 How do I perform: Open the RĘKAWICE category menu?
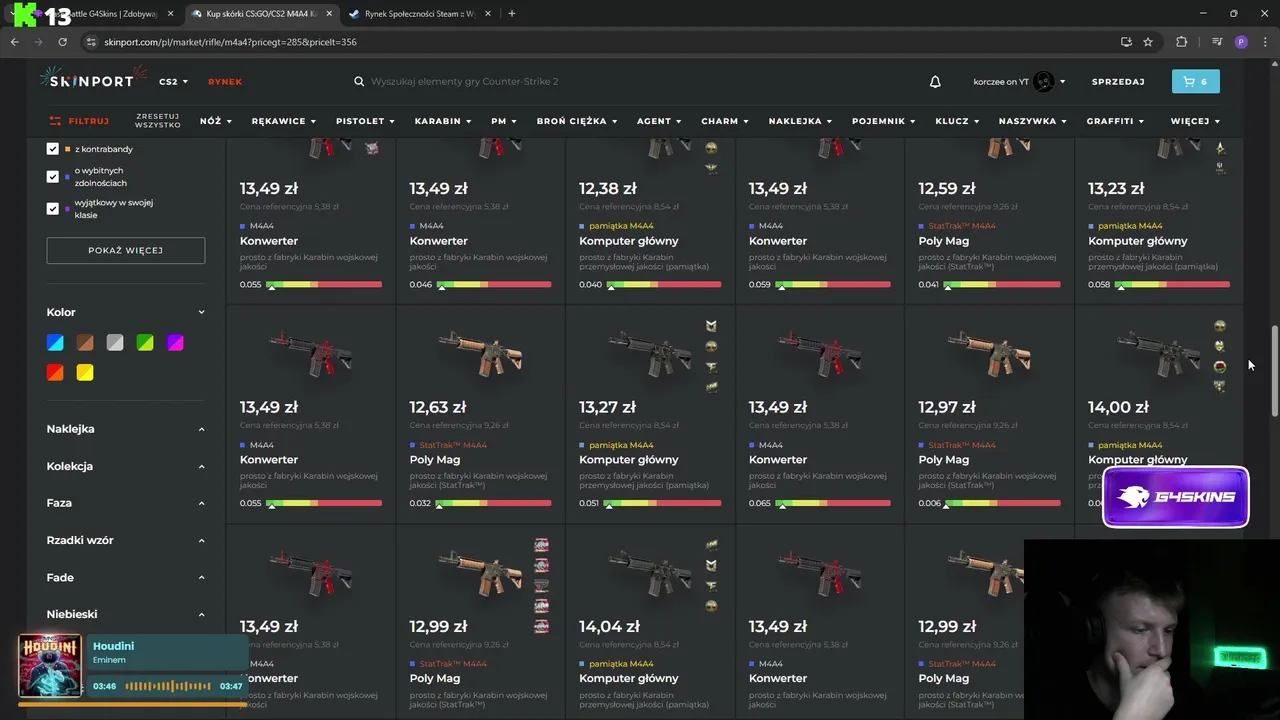(x=284, y=121)
